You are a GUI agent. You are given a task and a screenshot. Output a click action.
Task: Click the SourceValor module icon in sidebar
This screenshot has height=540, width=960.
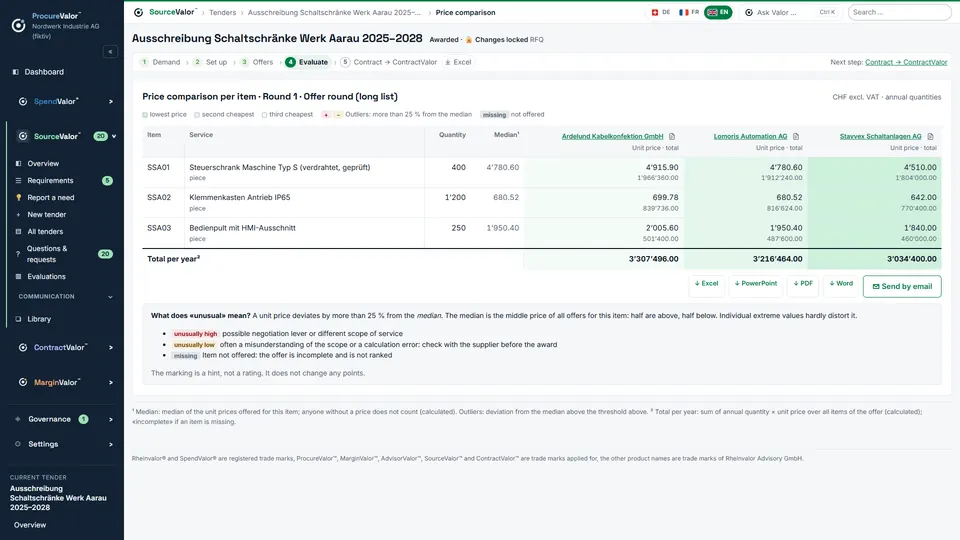tap(23, 136)
